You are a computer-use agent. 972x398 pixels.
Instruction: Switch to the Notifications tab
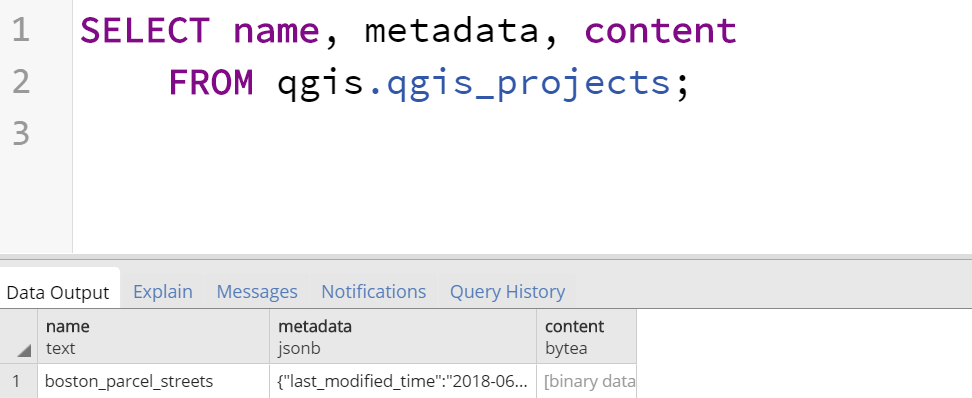click(x=374, y=291)
